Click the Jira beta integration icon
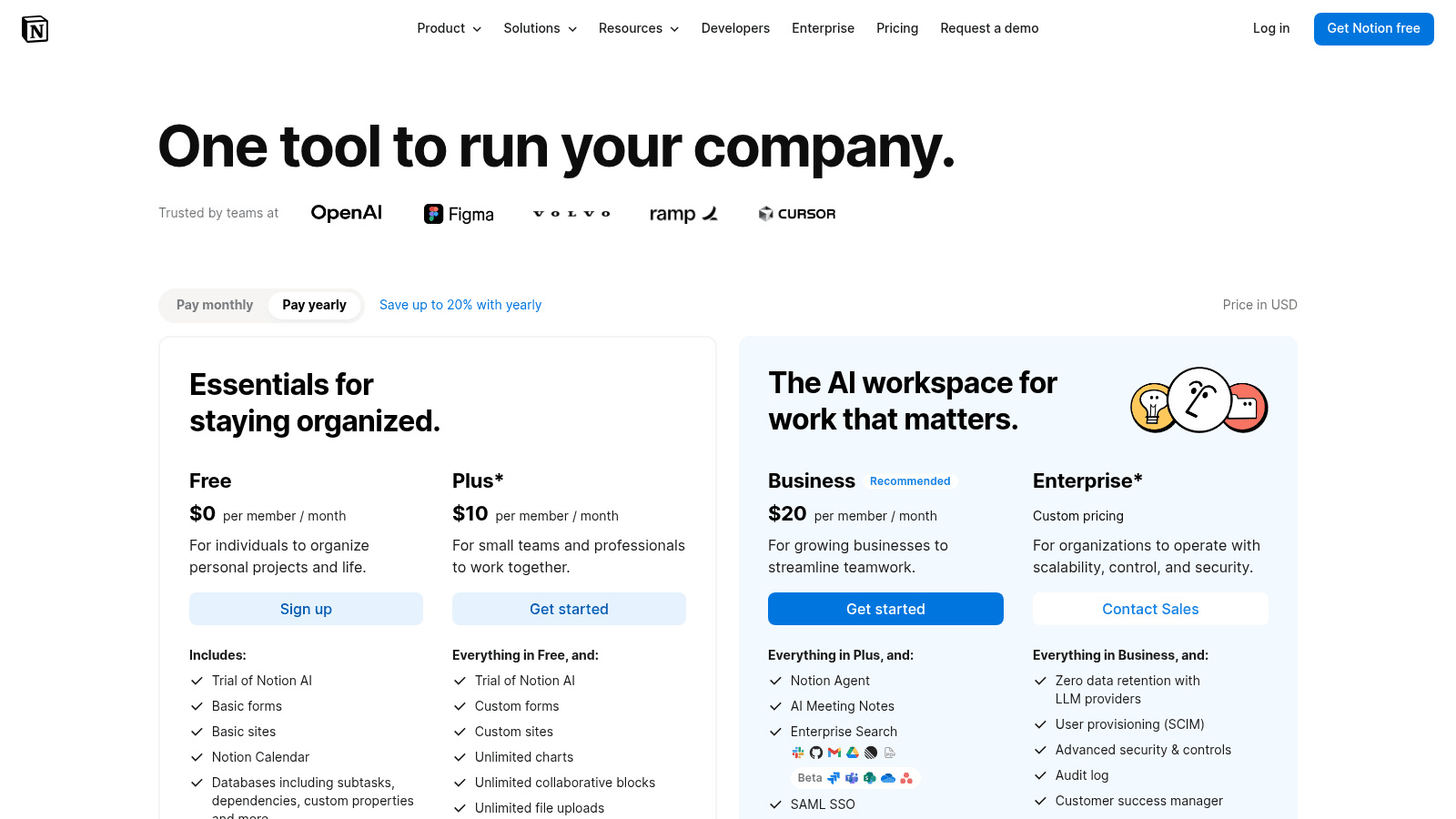Image resolution: width=1456 pixels, height=819 pixels. coord(834,778)
